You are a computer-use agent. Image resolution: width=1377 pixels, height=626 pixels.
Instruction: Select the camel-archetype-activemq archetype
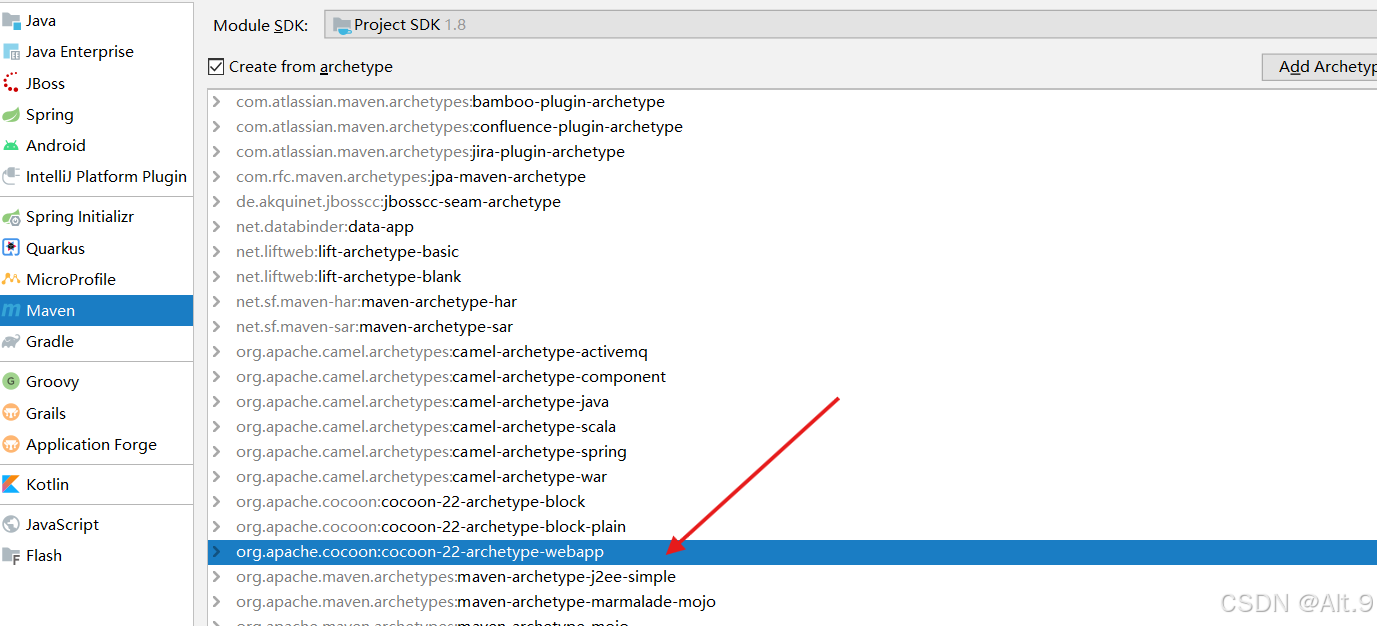[x=792, y=352]
